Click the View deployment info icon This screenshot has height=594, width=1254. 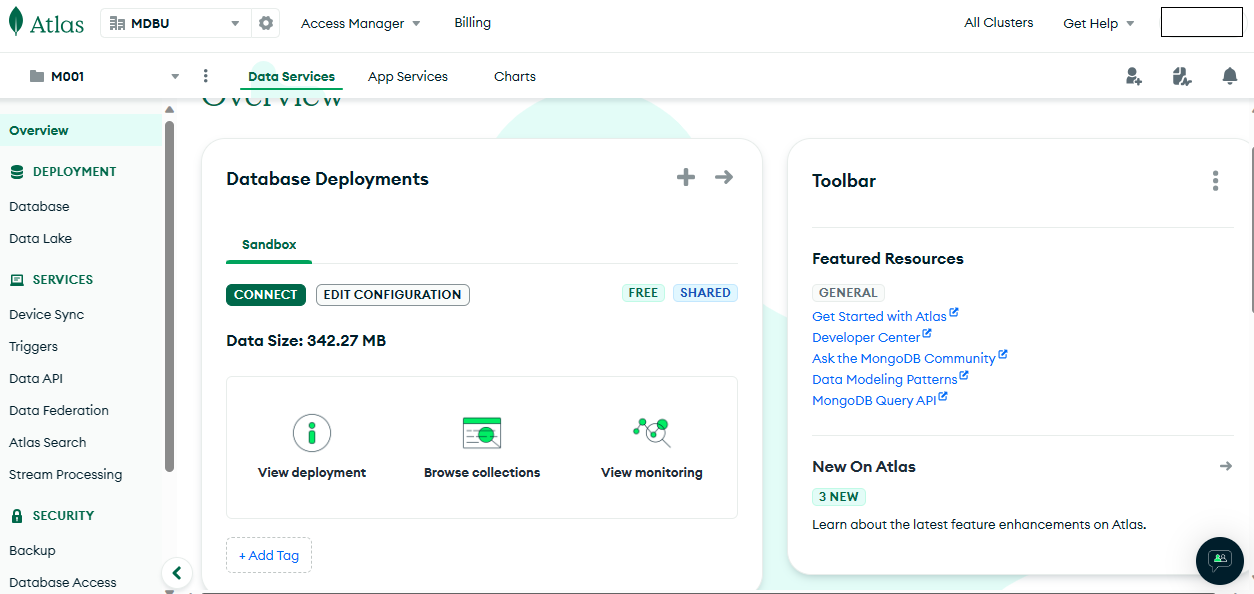312,433
